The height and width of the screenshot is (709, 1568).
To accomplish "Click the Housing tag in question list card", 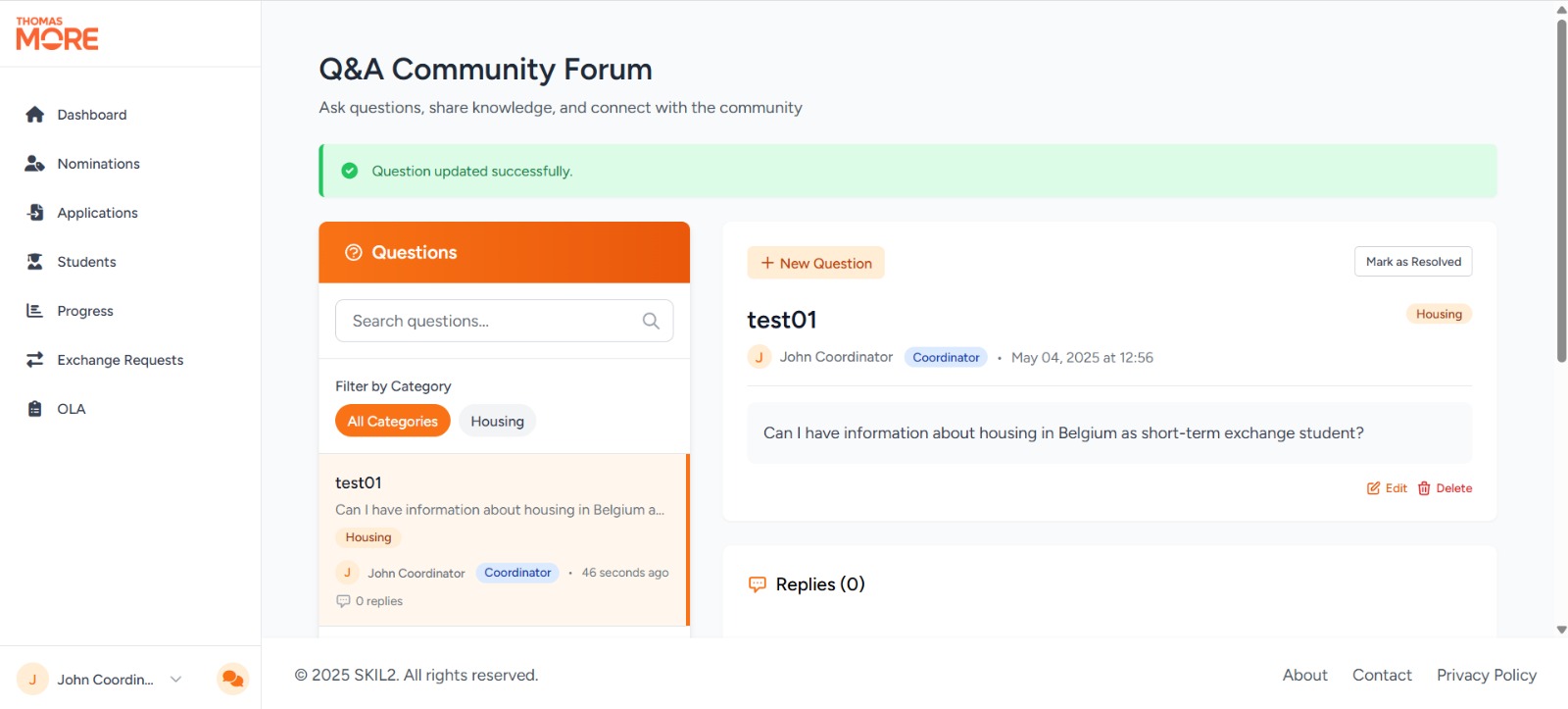I will point(368,537).
